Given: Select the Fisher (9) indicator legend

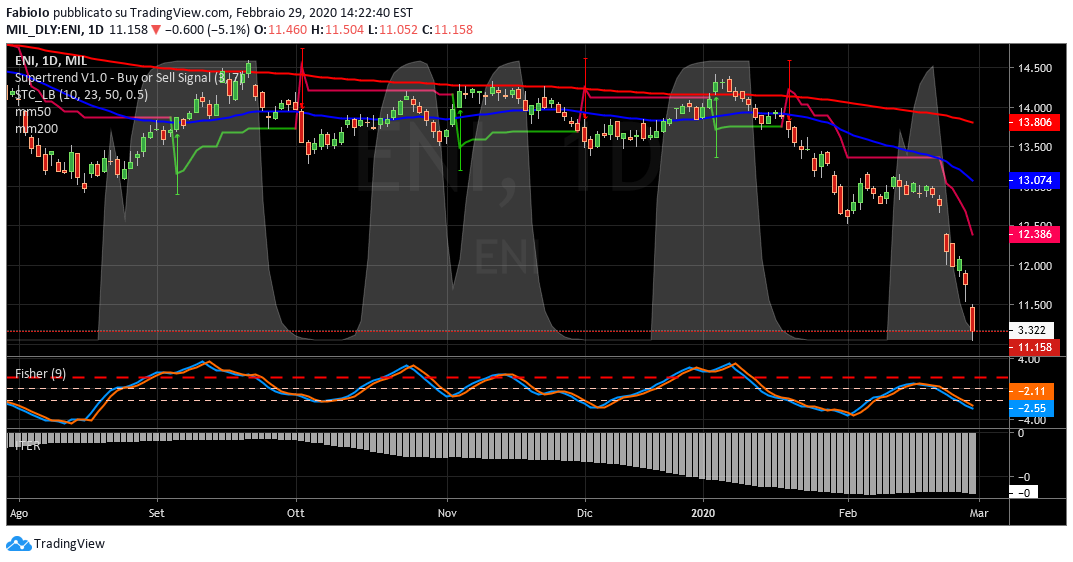Looking at the screenshot, I should click(x=40, y=374).
